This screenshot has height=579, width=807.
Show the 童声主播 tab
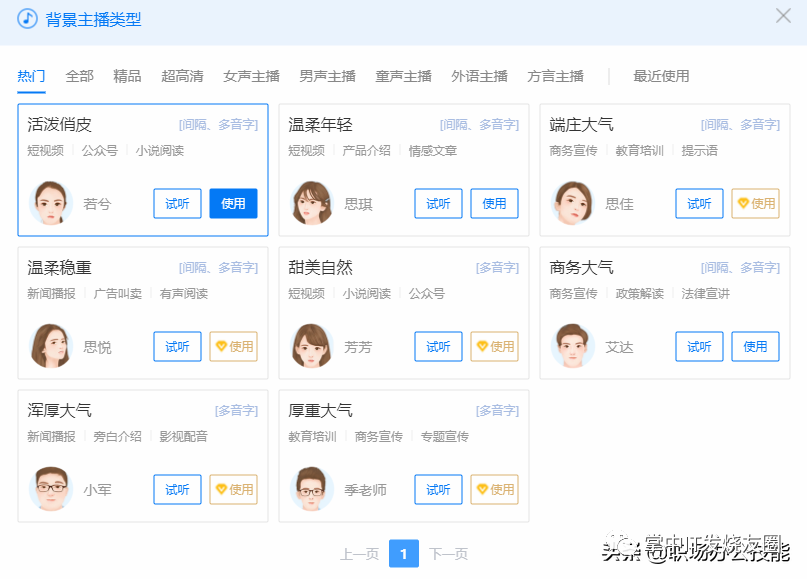coord(404,76)
